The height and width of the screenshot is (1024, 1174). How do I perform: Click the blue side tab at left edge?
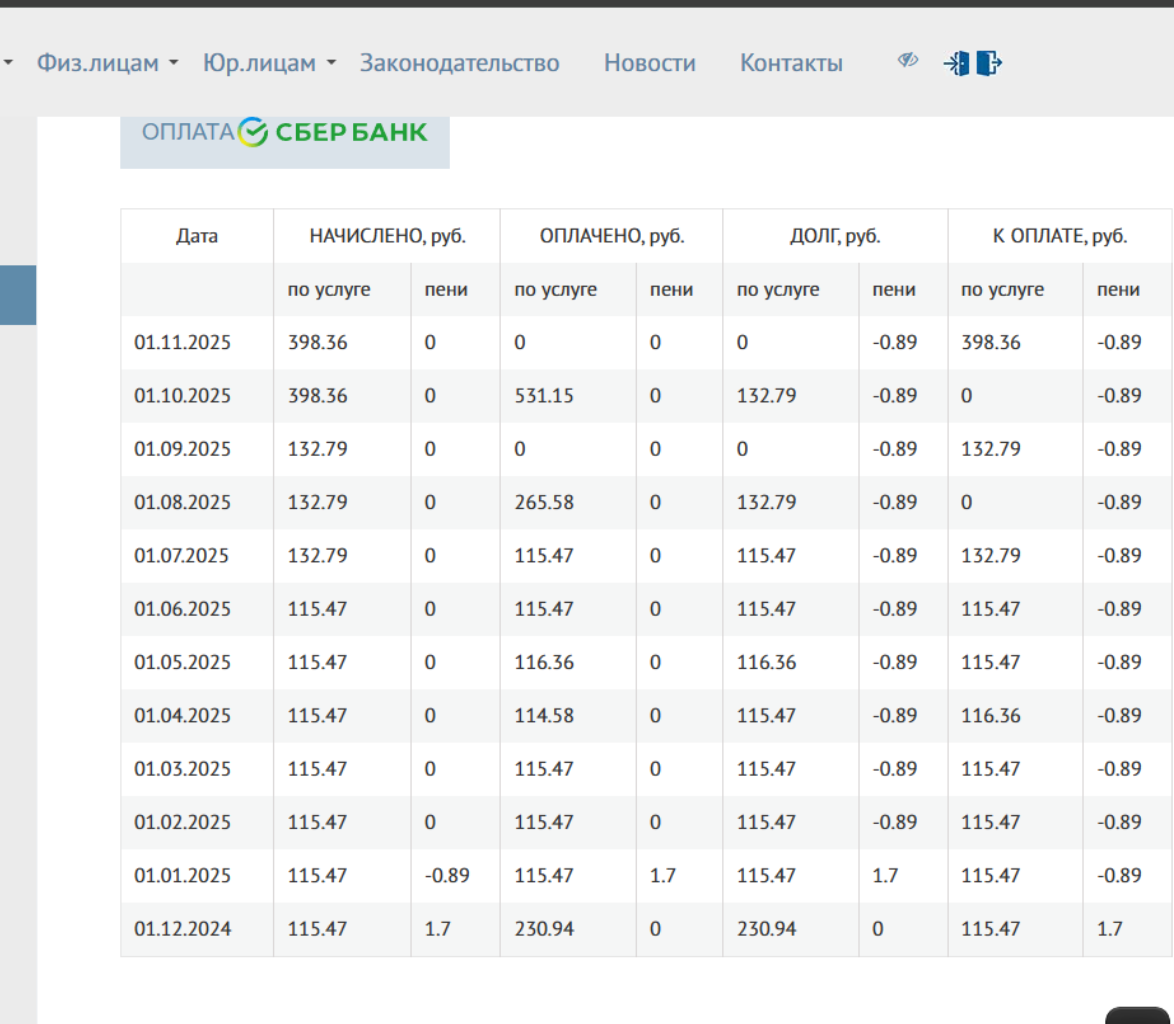[18, 295]
